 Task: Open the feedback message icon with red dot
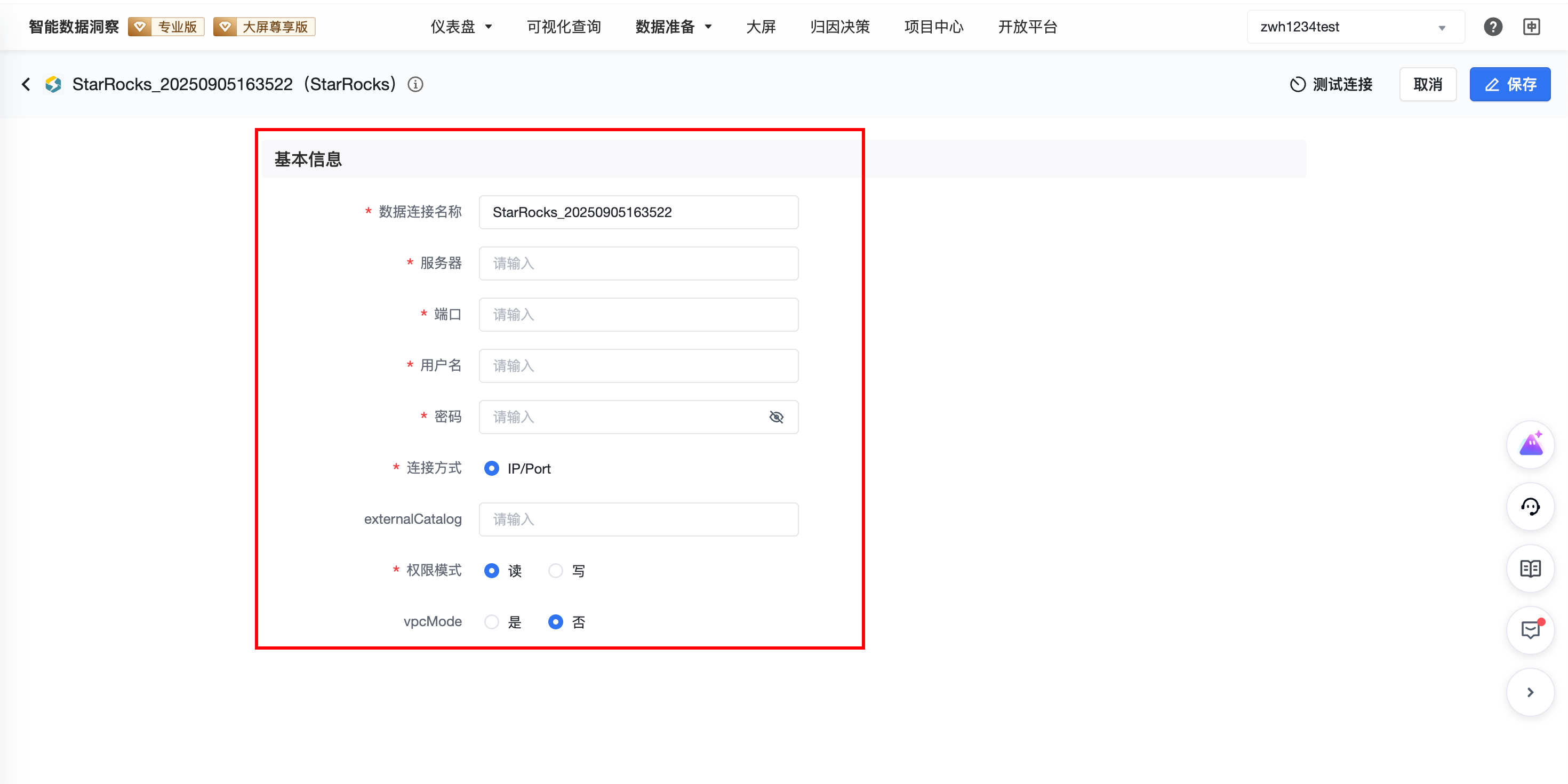pos(1530,630)
